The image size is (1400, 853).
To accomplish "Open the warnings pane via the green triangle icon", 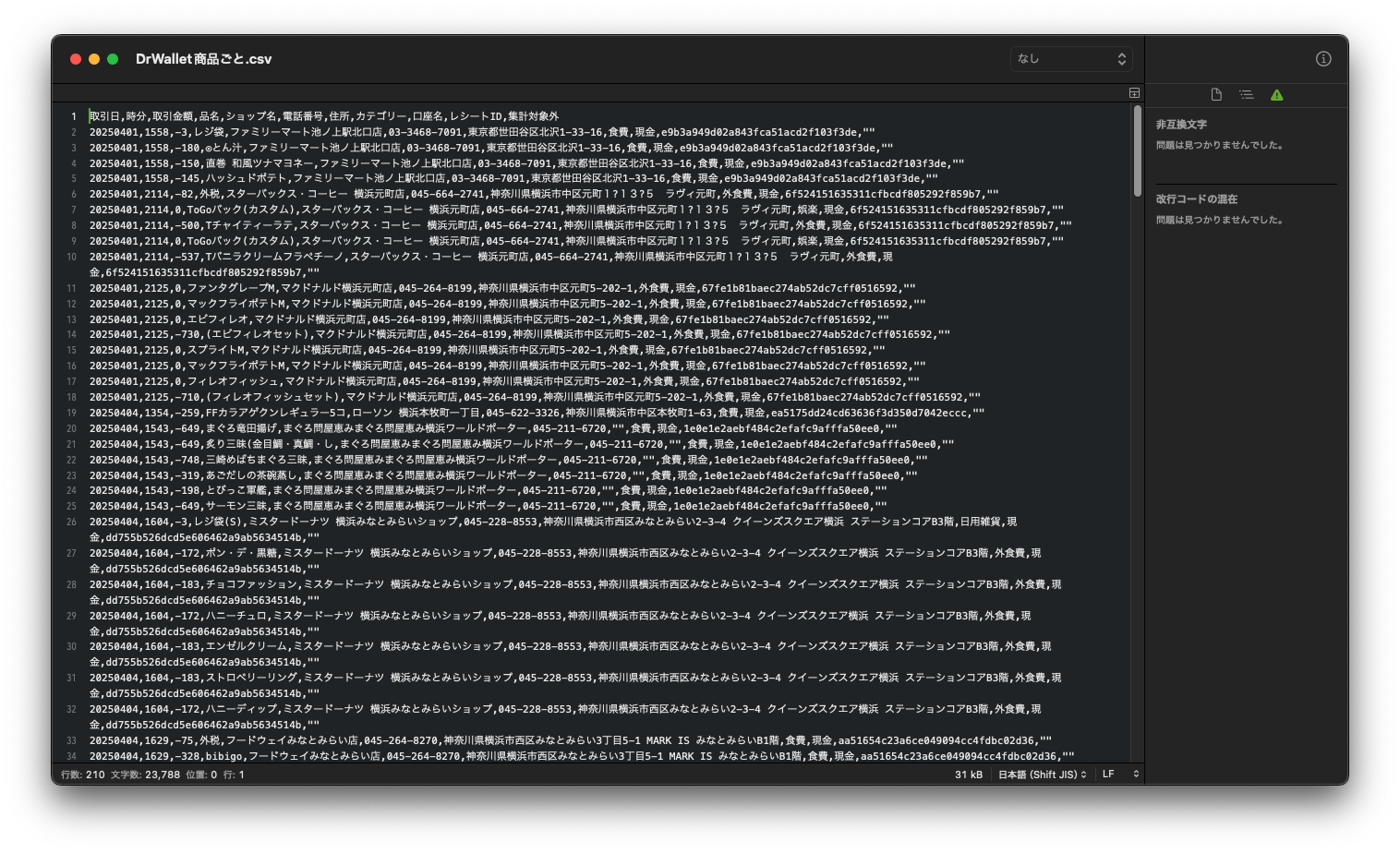I will [x=1277, y=93].
